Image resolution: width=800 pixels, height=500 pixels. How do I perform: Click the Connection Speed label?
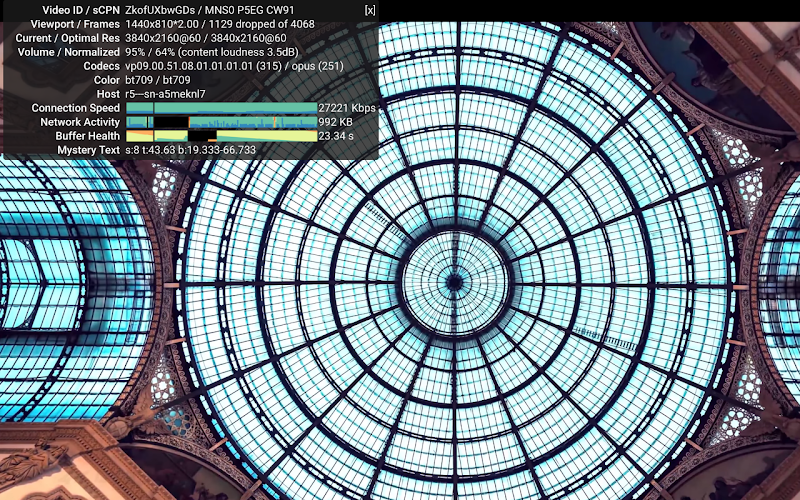[76, 108]
